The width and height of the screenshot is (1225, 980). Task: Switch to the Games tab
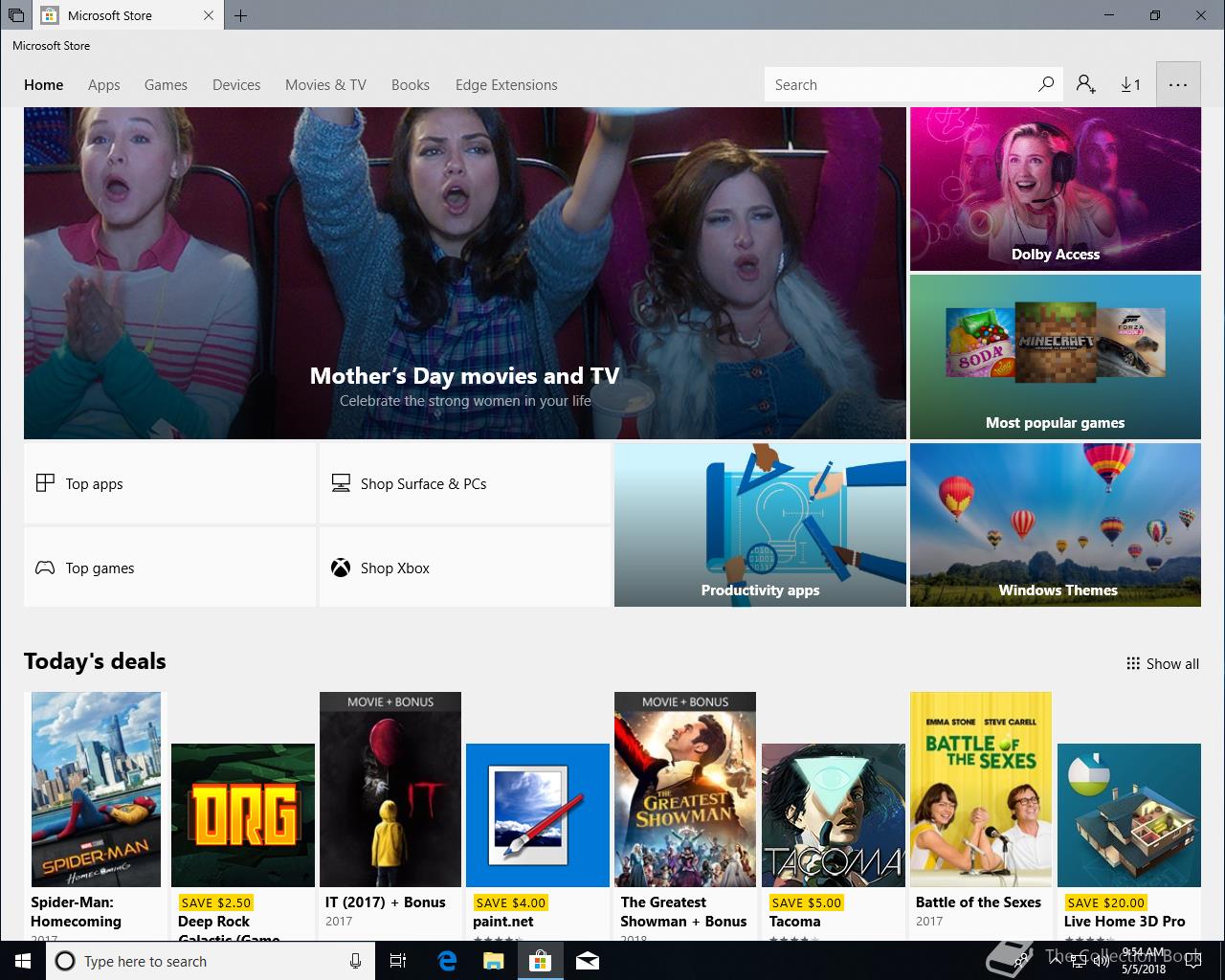tap(166, 84)
